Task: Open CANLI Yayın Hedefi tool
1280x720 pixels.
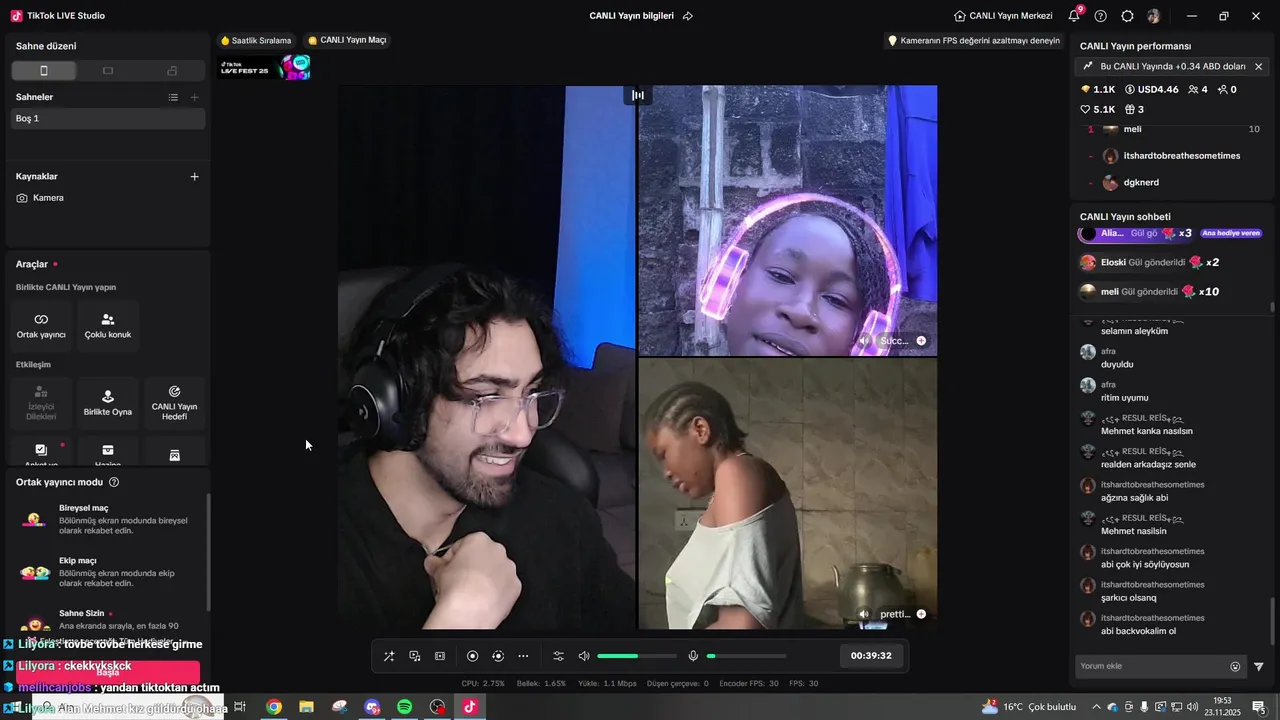Action: click(174, 402)
